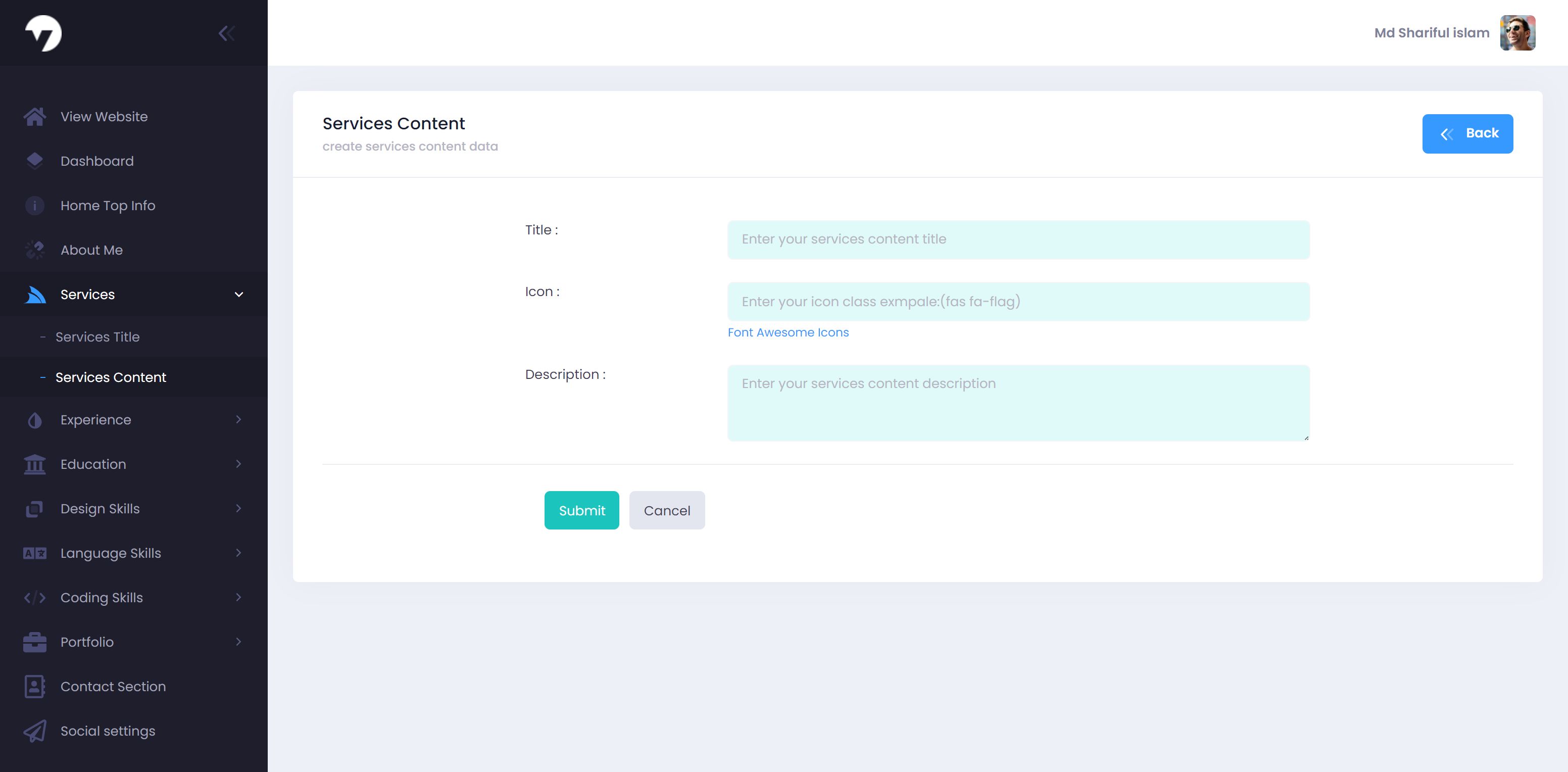Open Contact Section menu item
Image resolution: width=1568 pixels, height=772 pixels.
pyautogui.click(x=134, y=686)
